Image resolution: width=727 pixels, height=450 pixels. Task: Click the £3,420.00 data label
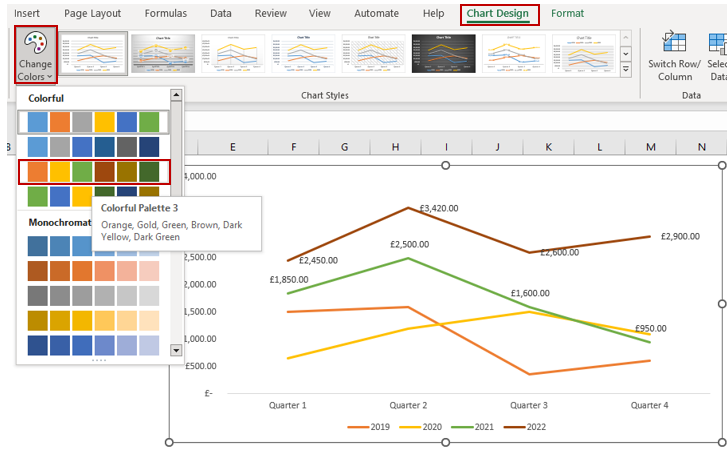coord(439,209)
